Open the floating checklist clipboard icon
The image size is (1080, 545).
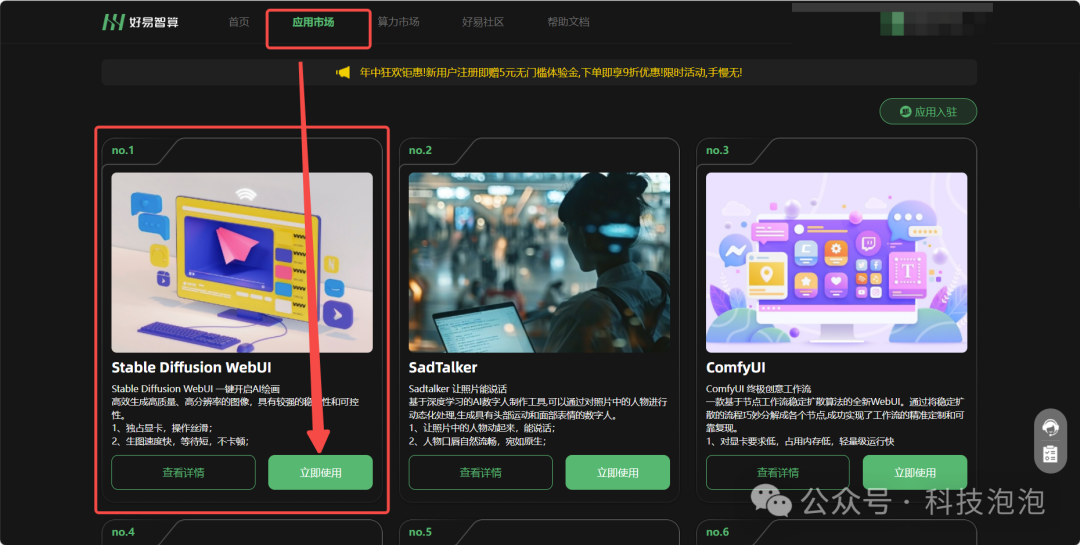pyautogui.click(x=1050, y=454)
